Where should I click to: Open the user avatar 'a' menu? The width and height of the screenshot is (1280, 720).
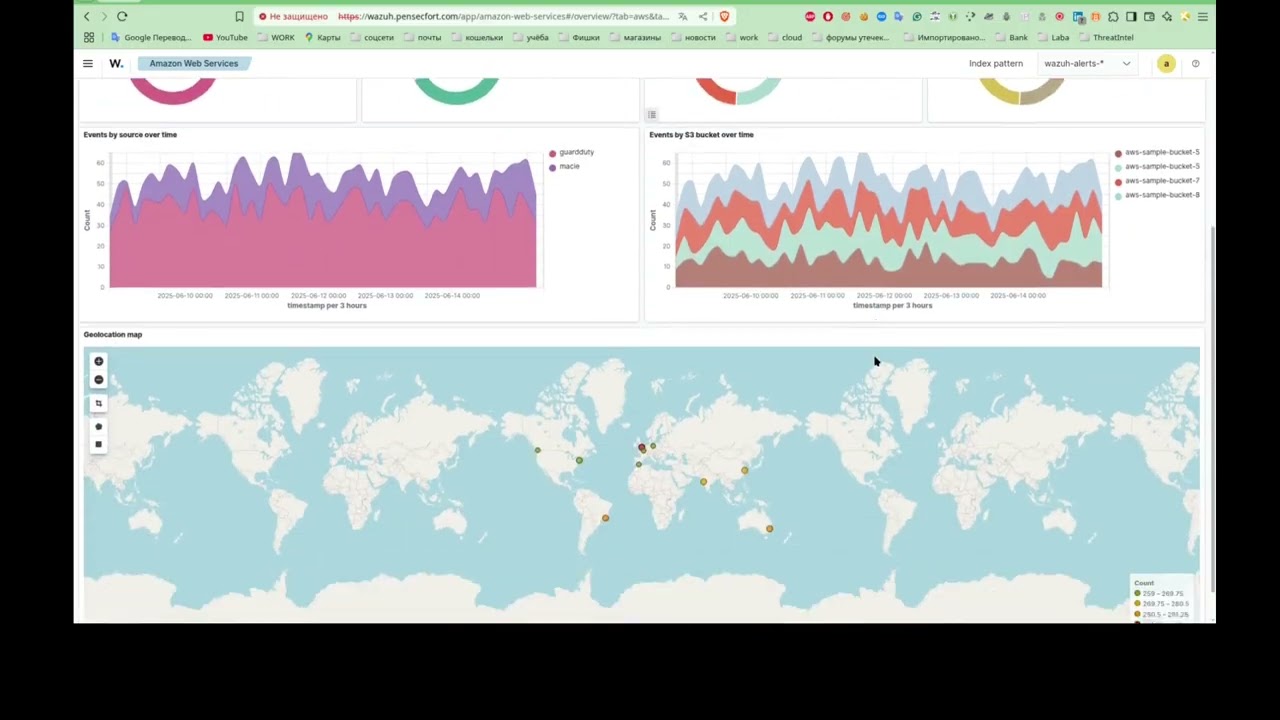tap(1166, 63)
